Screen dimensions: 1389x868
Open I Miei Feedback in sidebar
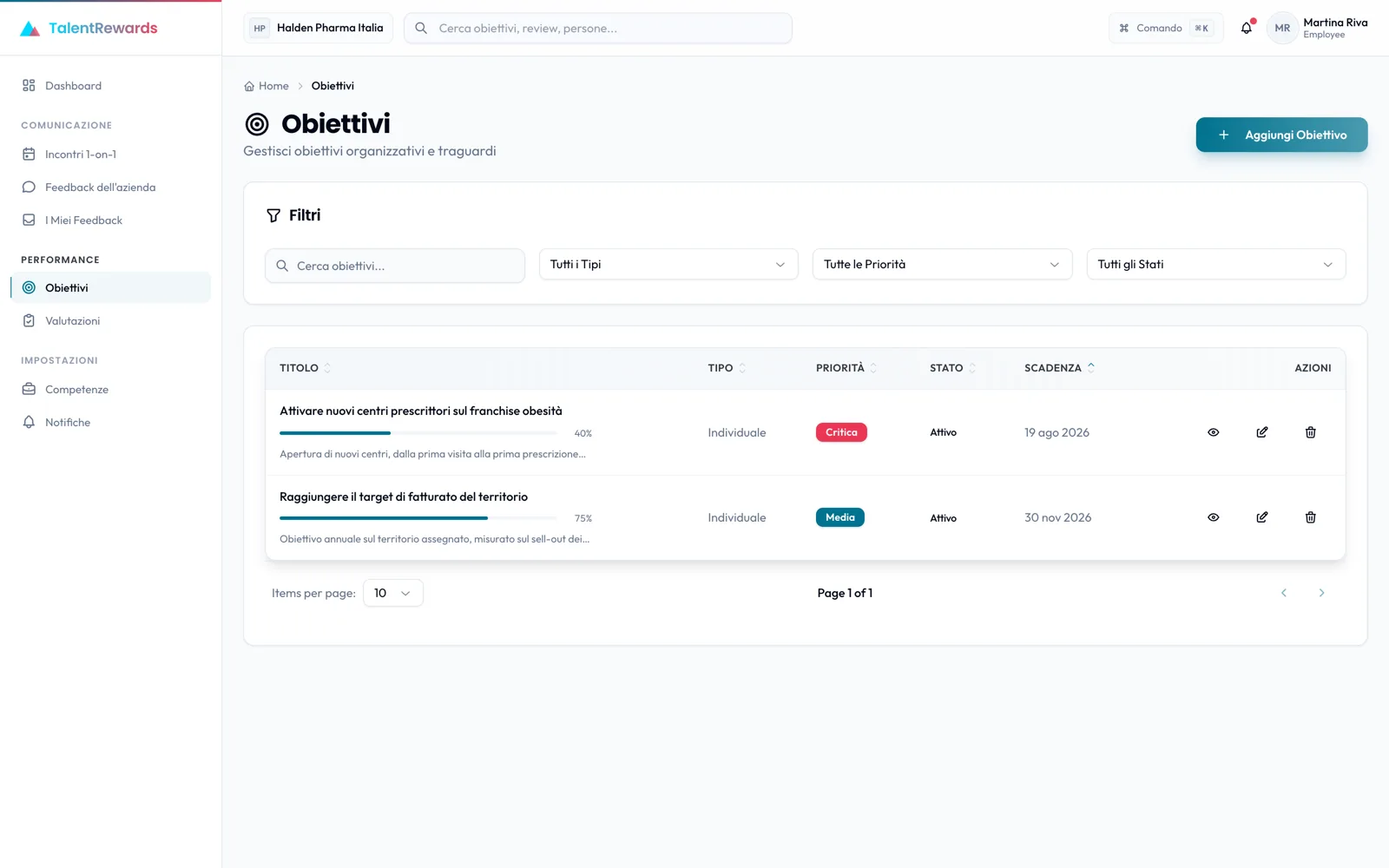111,220
